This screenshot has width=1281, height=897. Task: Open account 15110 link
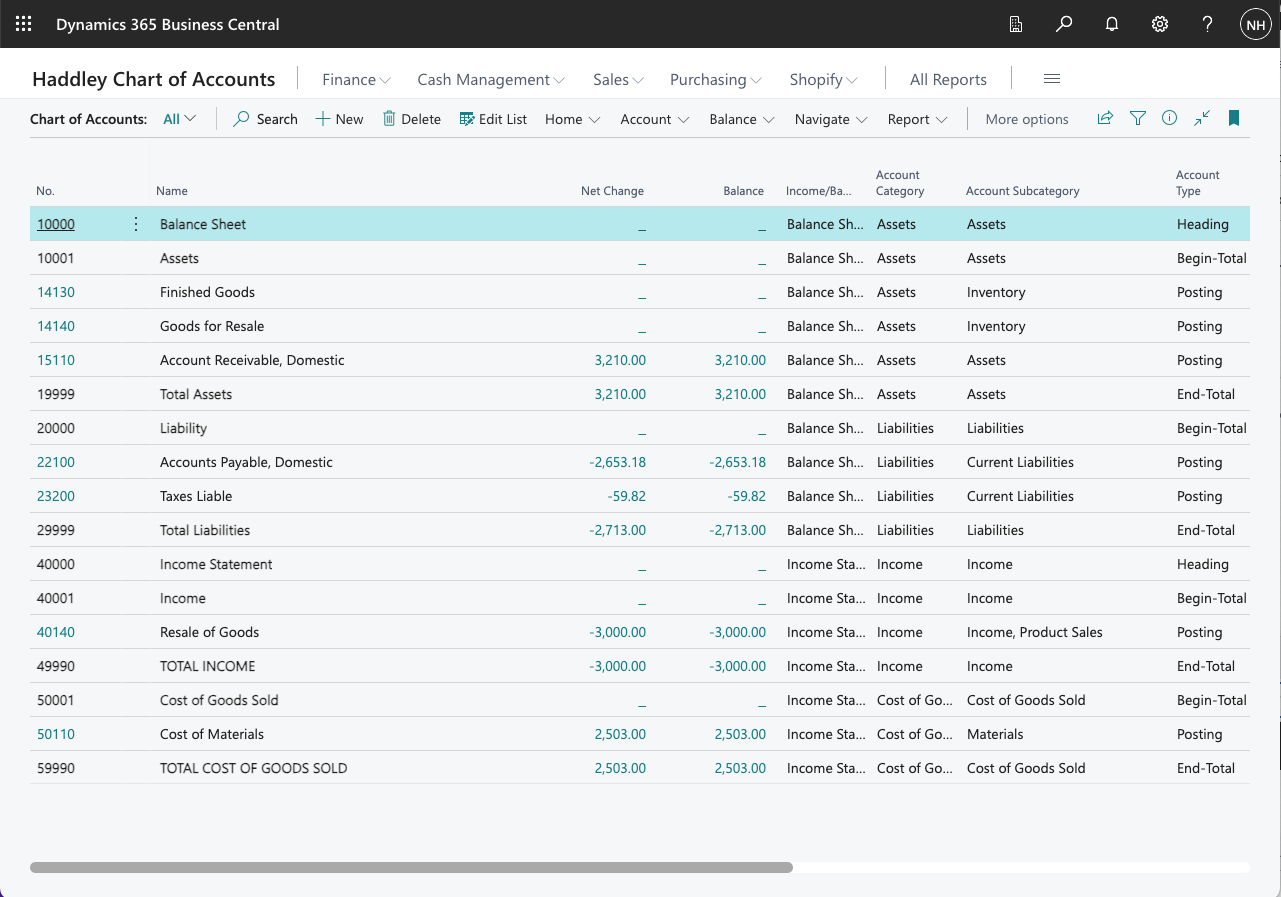coord(56,360)
